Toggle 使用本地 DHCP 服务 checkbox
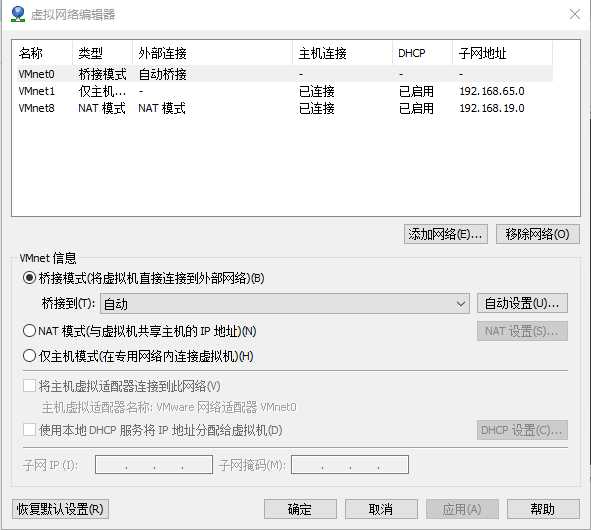Viewport: 591px width, 530px height. [x=29, y=430]
